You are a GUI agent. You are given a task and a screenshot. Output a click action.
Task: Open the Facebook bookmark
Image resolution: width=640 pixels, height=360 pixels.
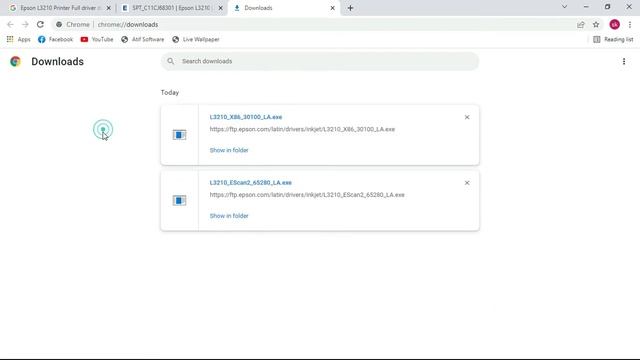click(56, 40)
